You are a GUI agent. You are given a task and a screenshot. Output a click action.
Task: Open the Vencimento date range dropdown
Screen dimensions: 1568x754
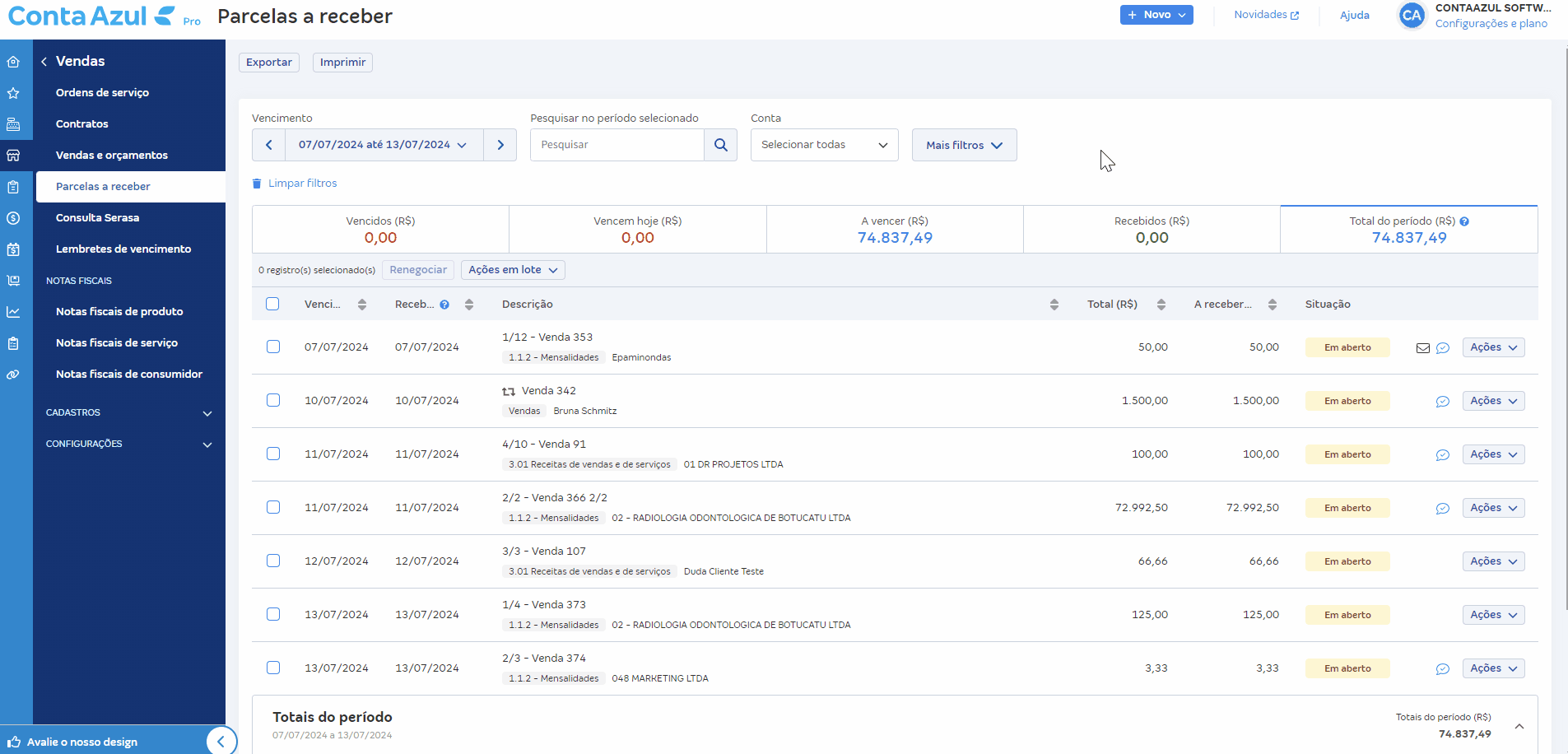click(384, 145)
